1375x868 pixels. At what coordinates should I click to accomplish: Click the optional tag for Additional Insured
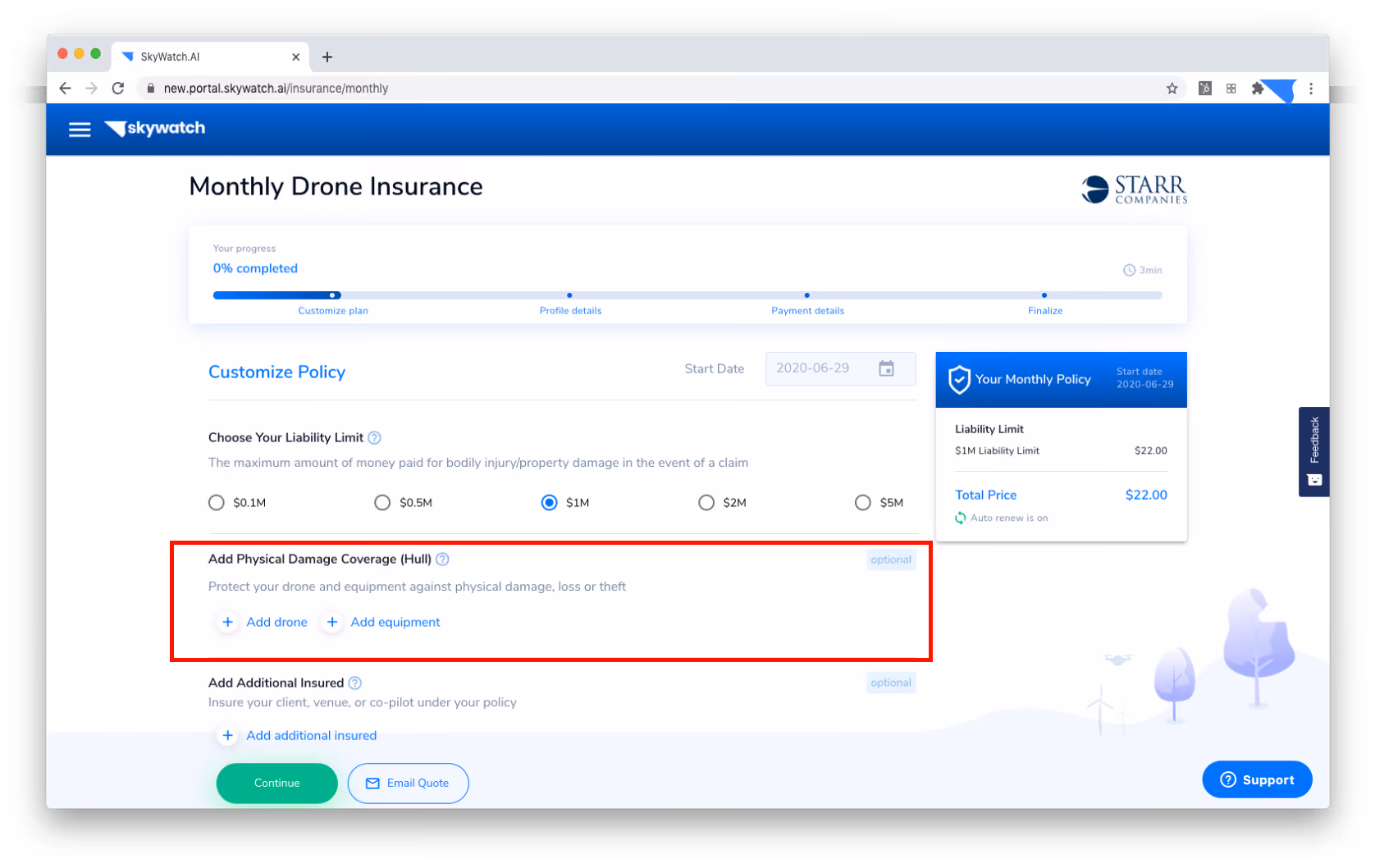pyautogui.click(x=891, y=683)
